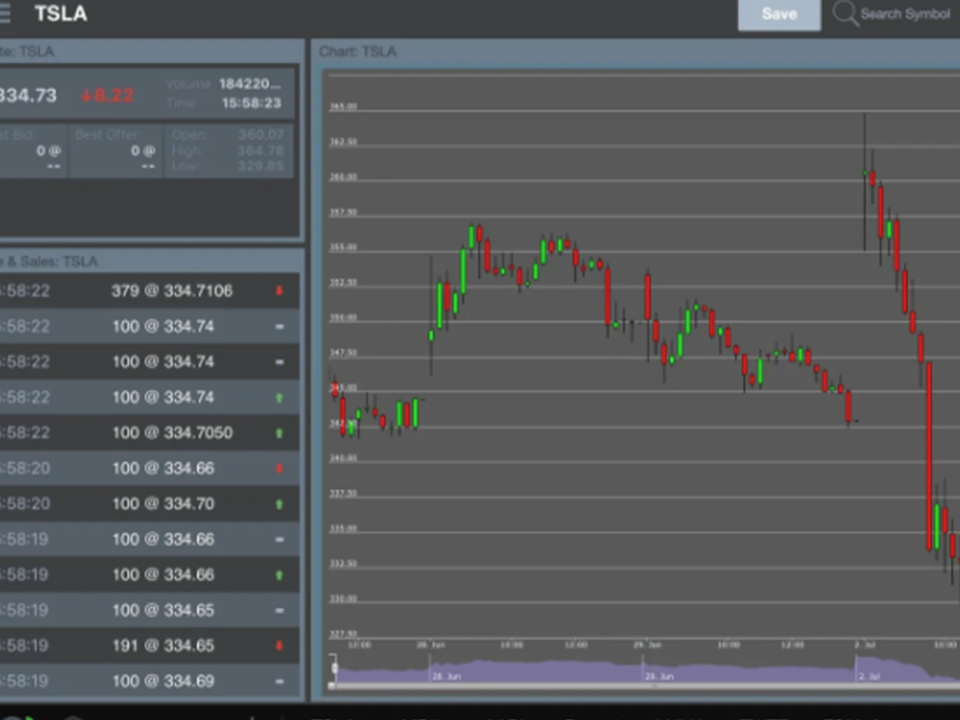Click red down tick on 379 @ 334.7106 trade
The width and height of the screenshot is (960, 720).
[x=279, y=291]
